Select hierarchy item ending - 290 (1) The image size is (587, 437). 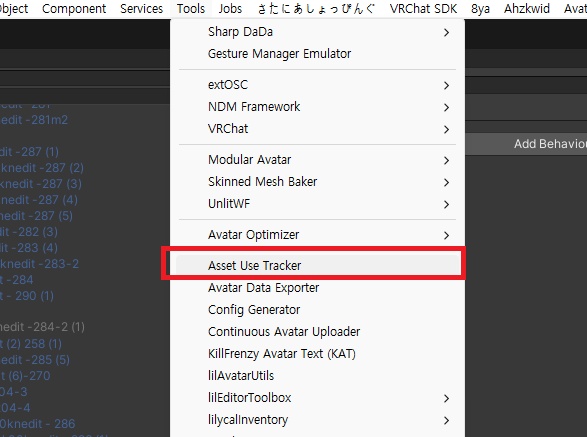click(27, 296)
